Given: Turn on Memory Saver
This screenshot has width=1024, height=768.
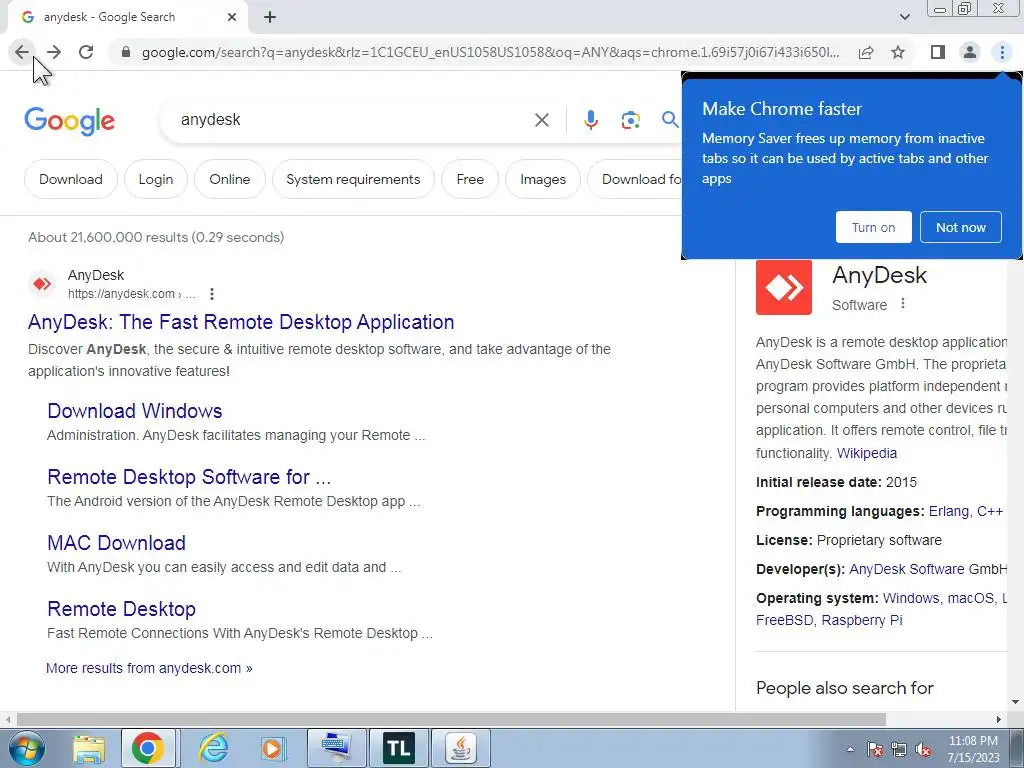Looking at the screenshot, I should coord(873,227).
